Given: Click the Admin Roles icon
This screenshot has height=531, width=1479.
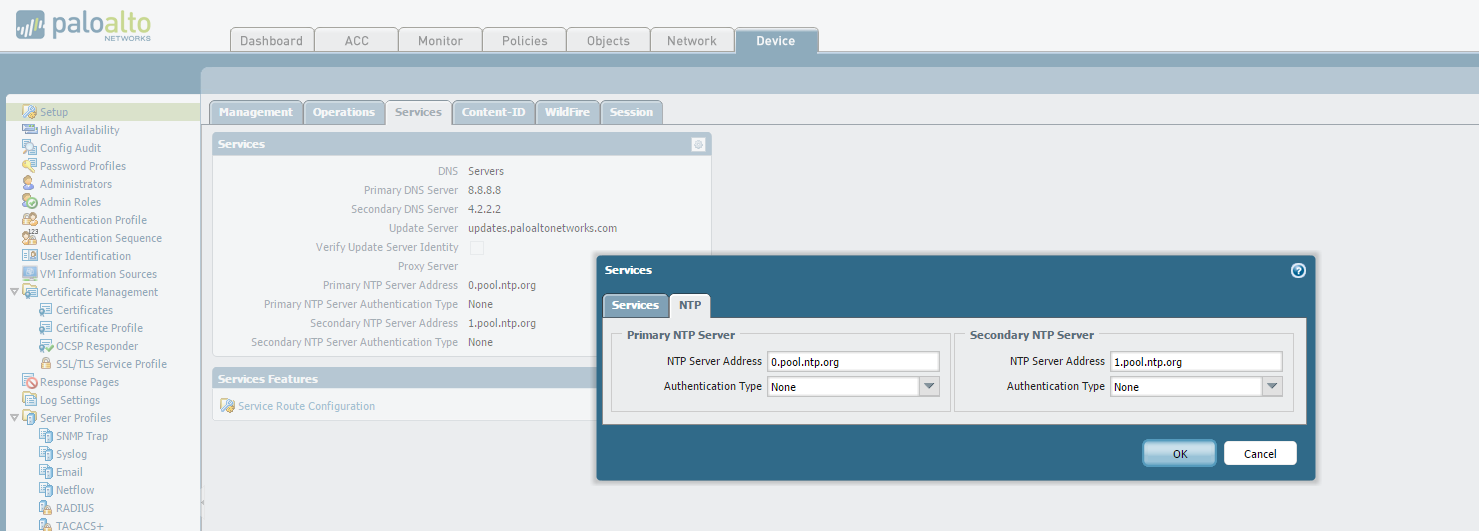Looking at the screenshot, I should click(x=30, y=202).
